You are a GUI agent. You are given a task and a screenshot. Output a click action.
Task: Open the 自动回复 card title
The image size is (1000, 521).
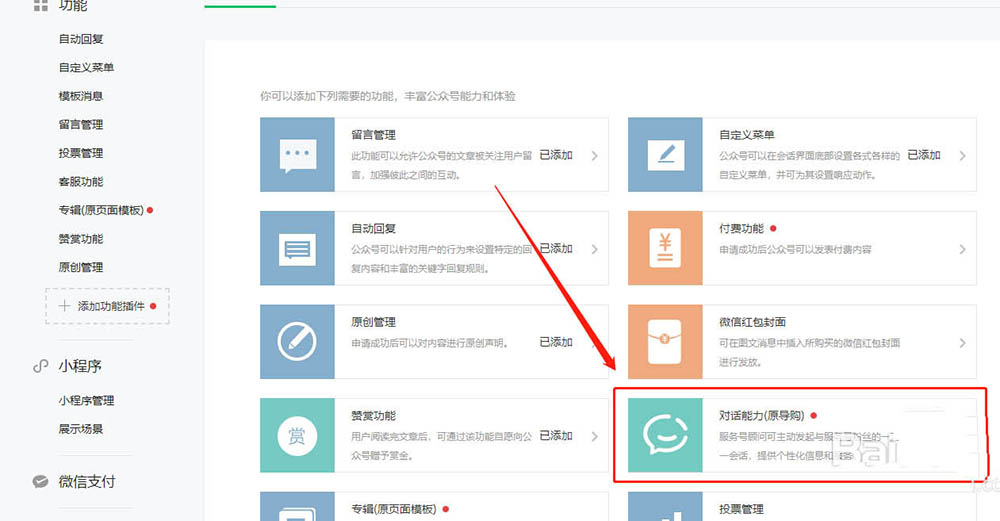coord(373,228)
